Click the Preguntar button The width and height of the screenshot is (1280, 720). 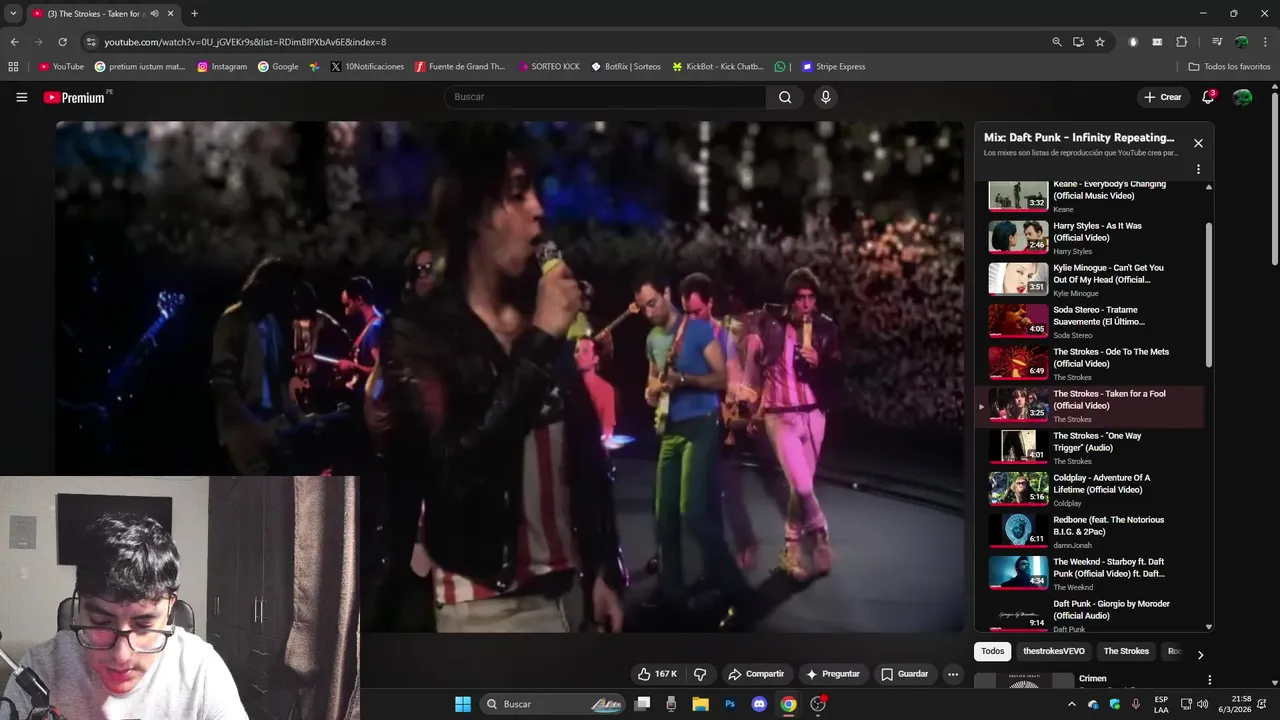click(833, 674)
